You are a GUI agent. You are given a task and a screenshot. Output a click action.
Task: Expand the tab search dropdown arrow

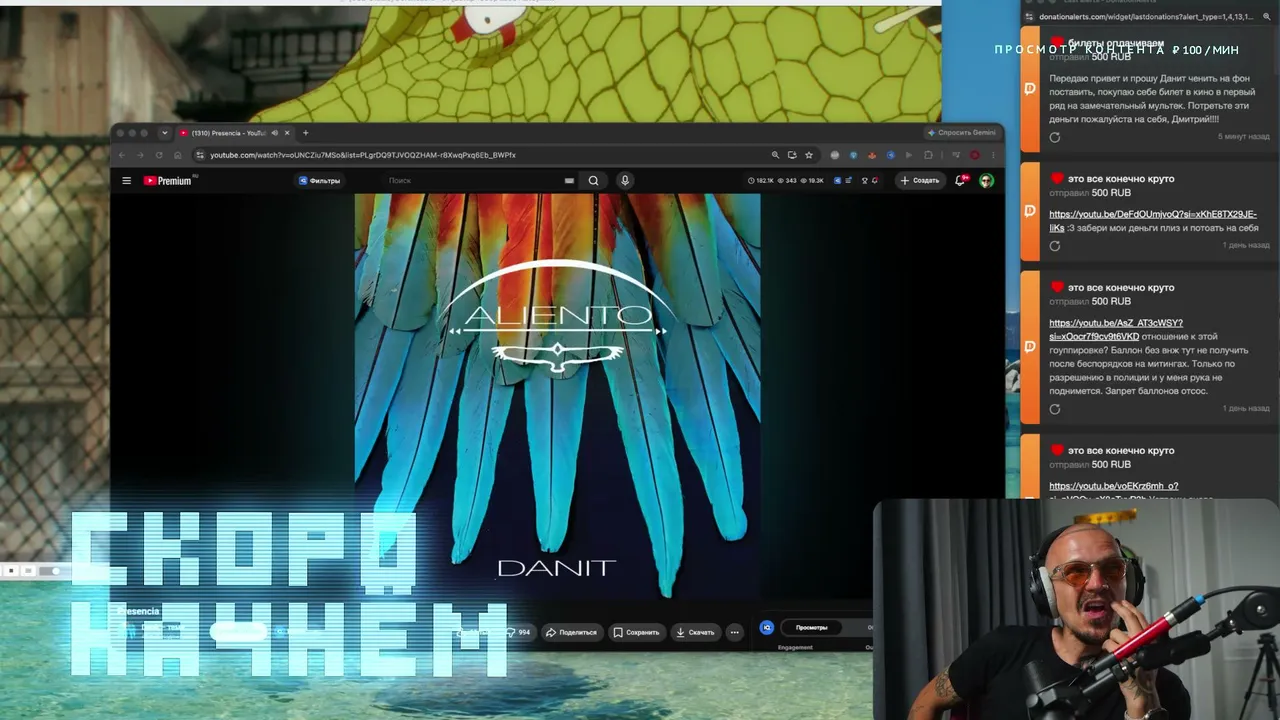pyautogui.click(x=164, y=133)
